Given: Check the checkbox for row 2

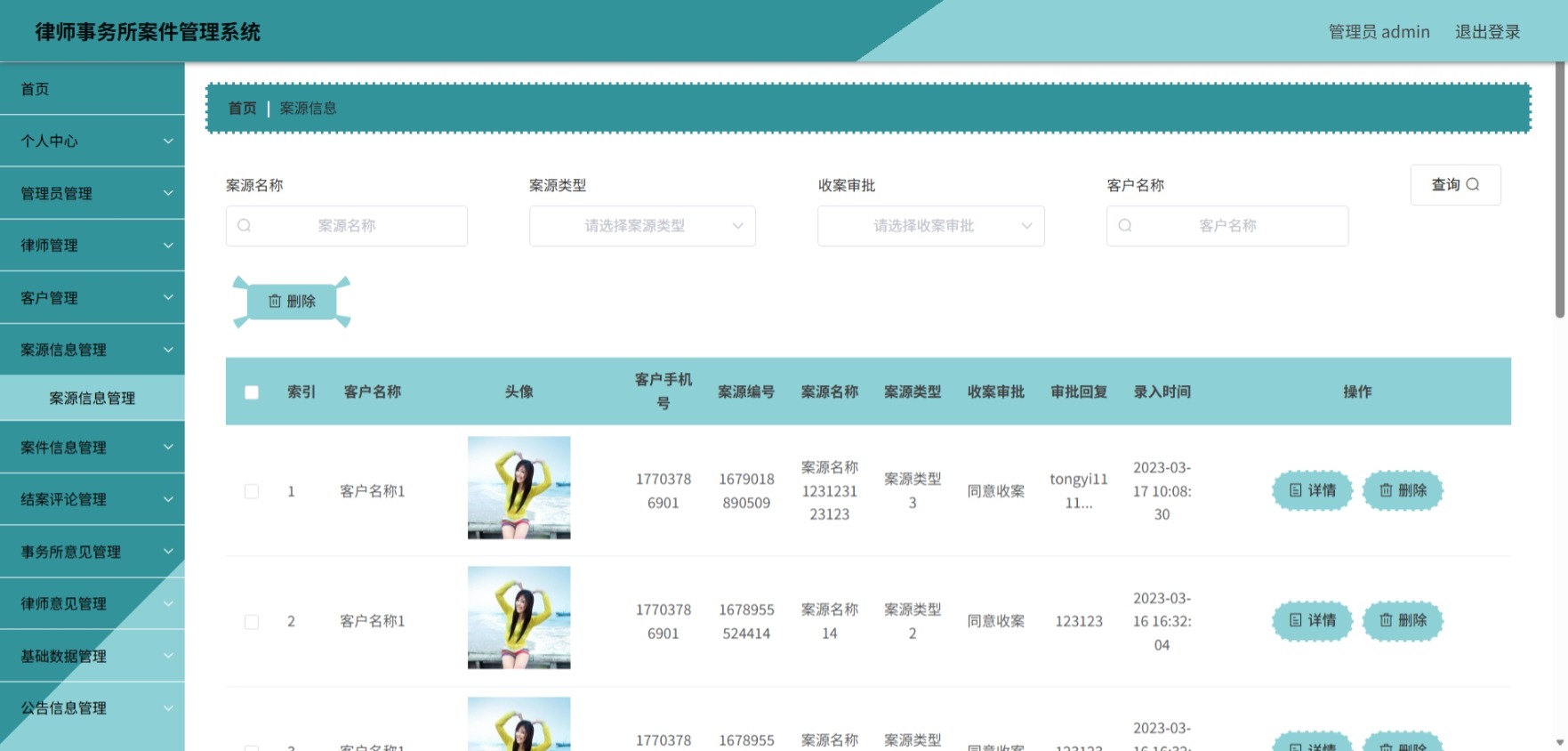Looking at the screenshot, I should coord(252,622).
